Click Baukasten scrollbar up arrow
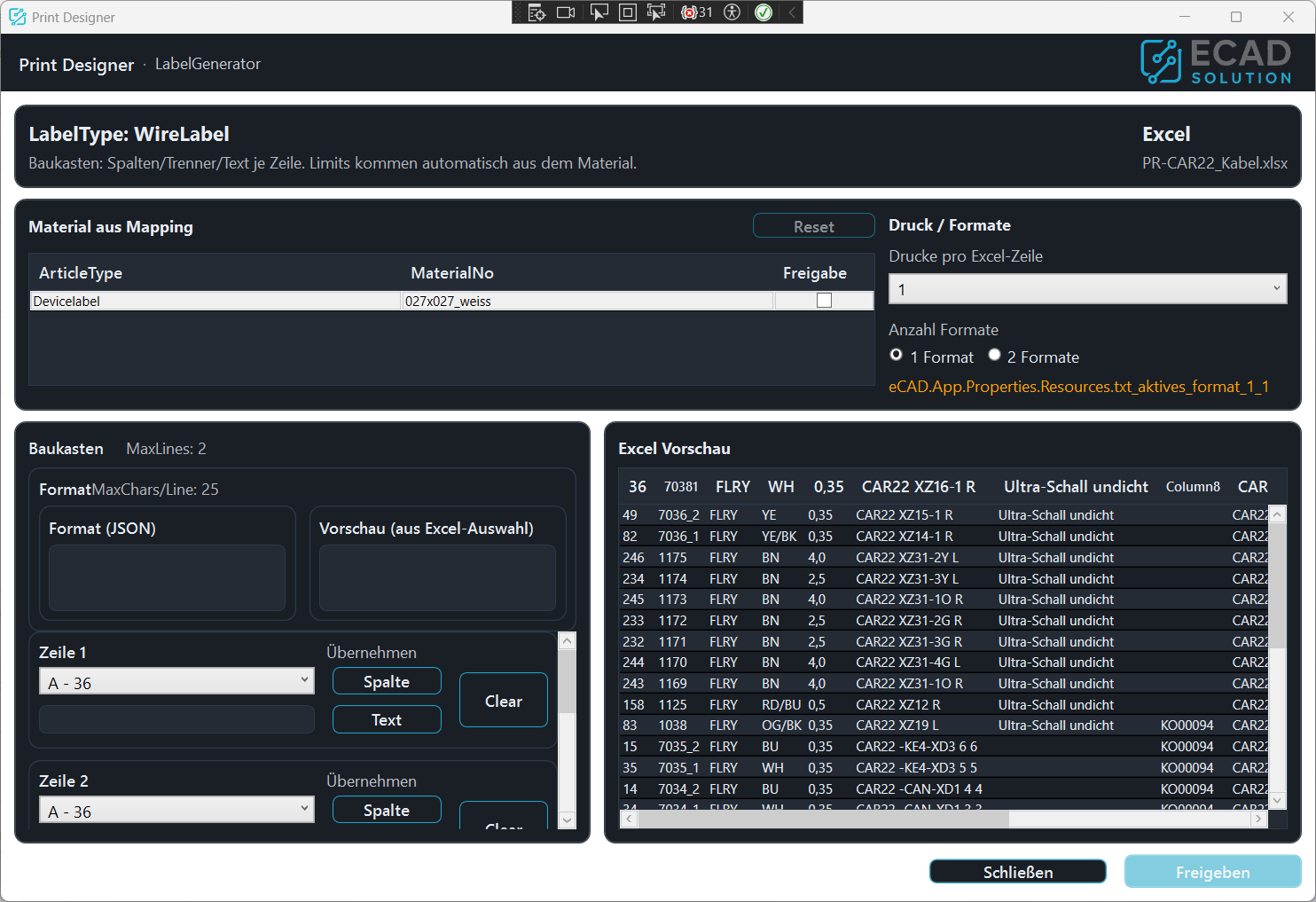Viewport: 1316px width, 902px height. pos(568,640)
